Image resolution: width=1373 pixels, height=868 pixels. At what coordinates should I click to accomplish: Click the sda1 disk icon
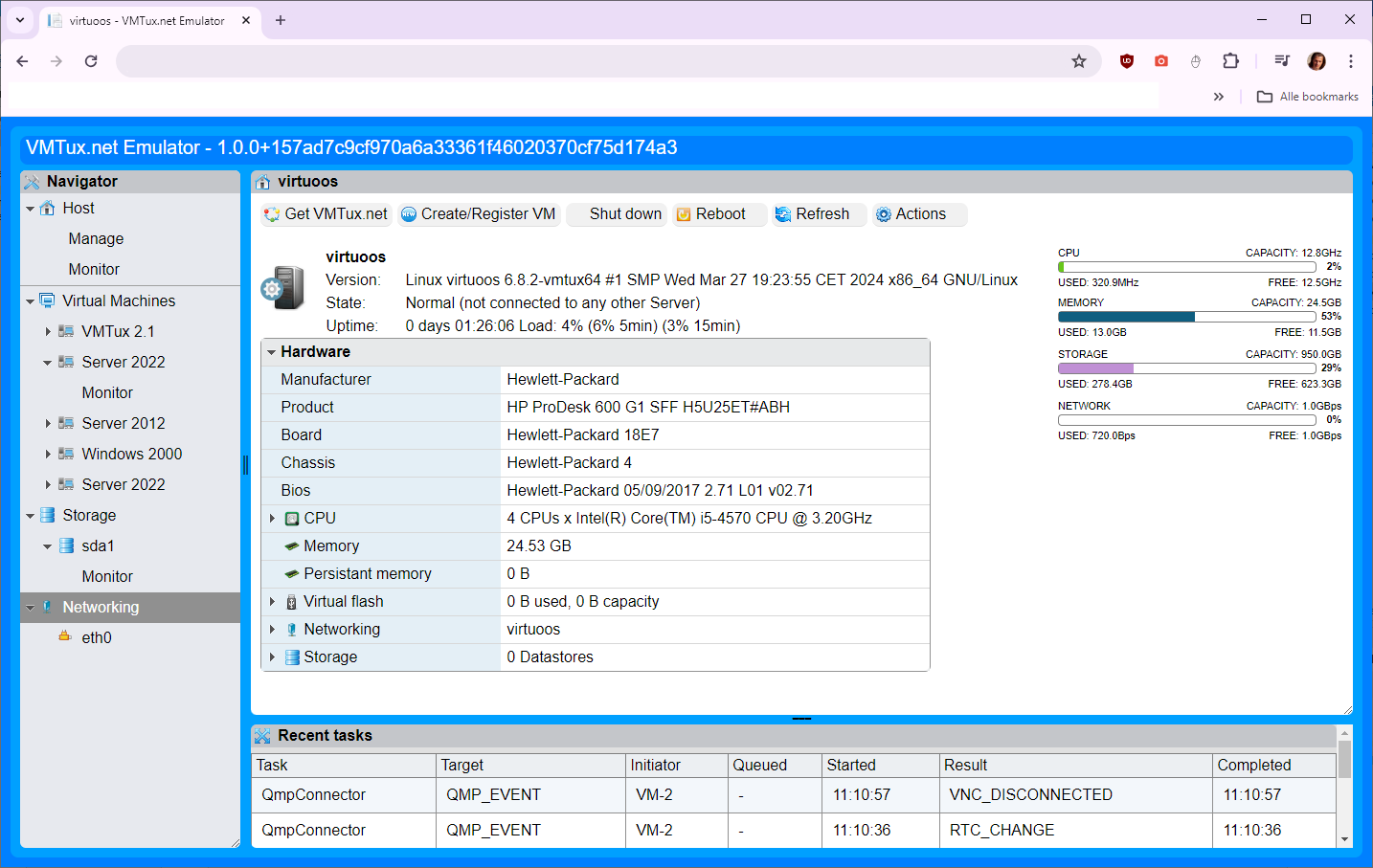pos(67,545)
